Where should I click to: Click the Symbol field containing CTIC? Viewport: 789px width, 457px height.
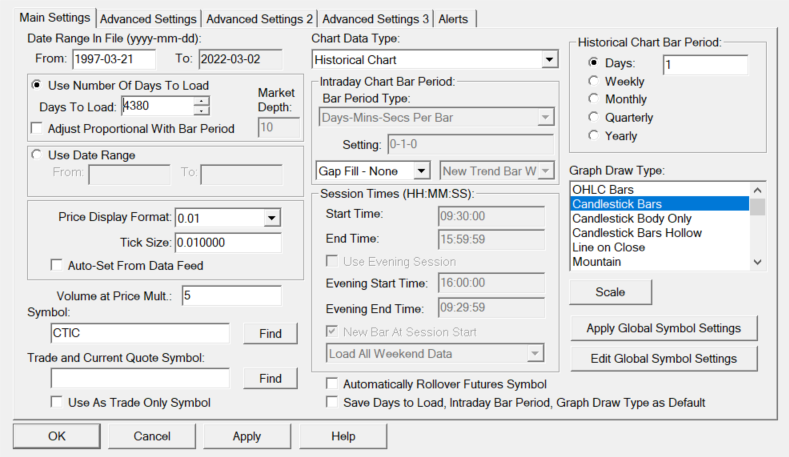coord(140,333)
